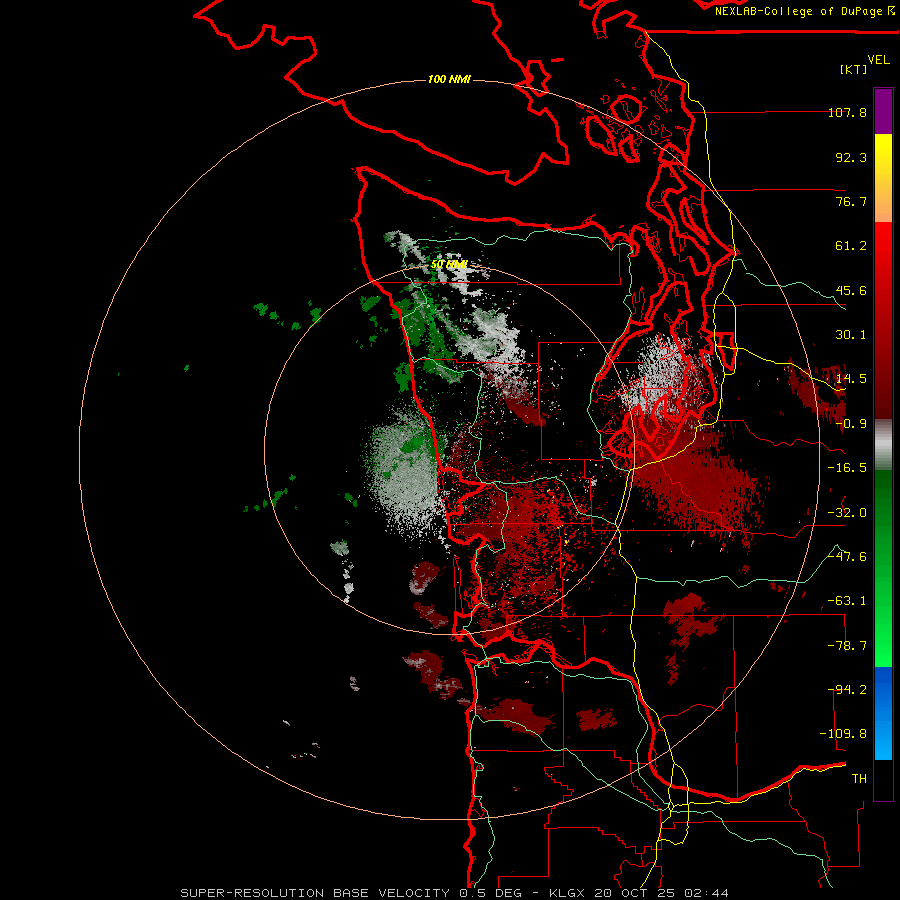The width and height of the screenshot is (900, 900).
Task: Select the 30.1 scale value
Action: [851, 335]
